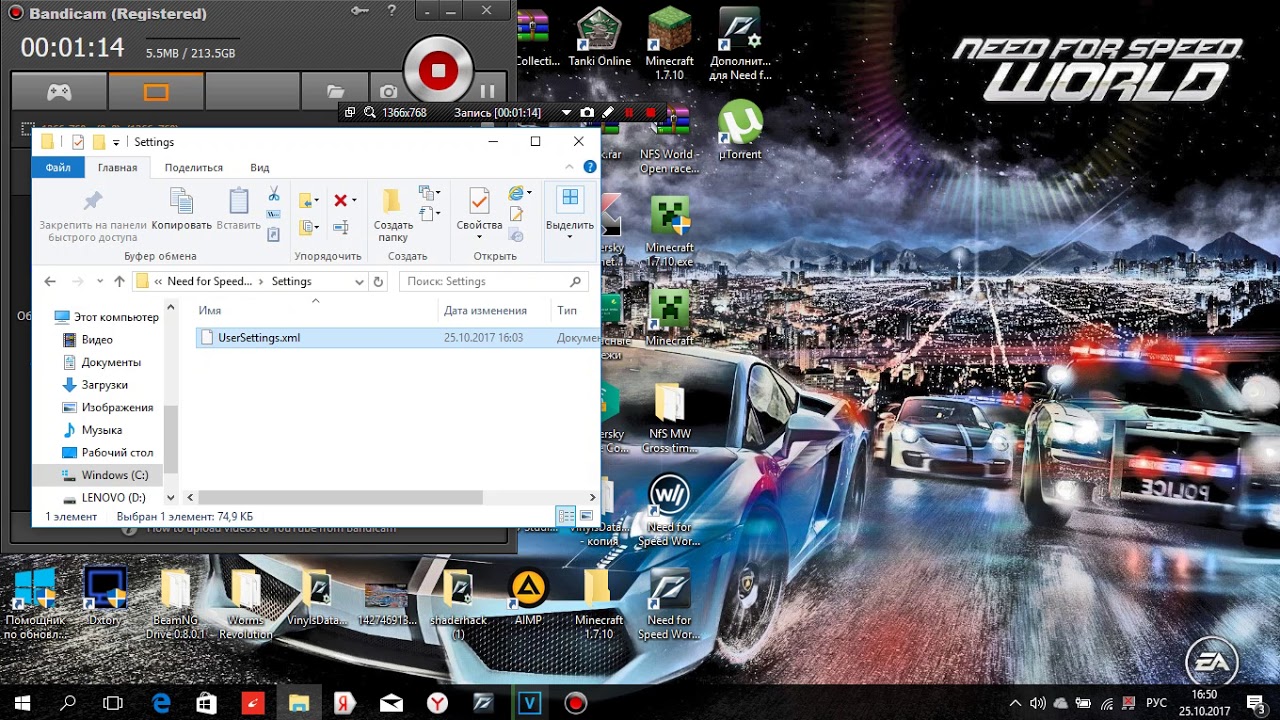
Task: Open delete options dropdown arrow
Action: coord(354,201)
